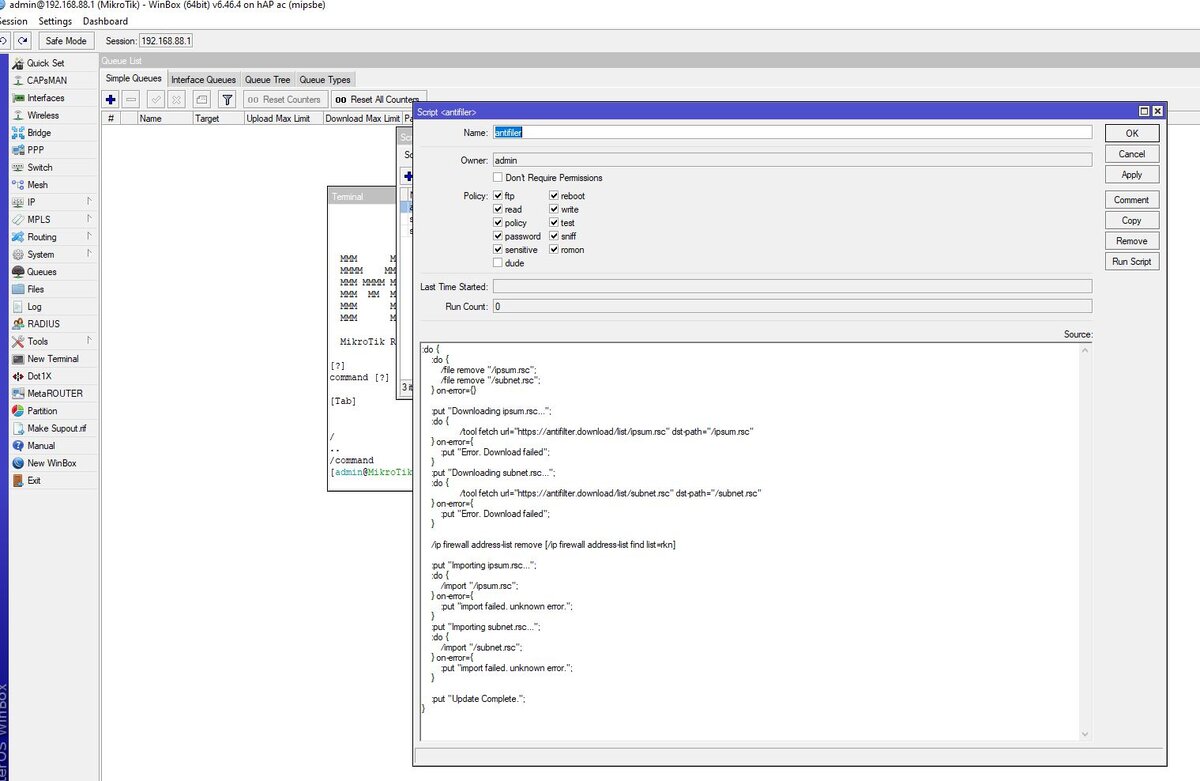The height and width of the screenshot is (781, 1200).
Task: Click the Target column header
Action: [218, 118]
